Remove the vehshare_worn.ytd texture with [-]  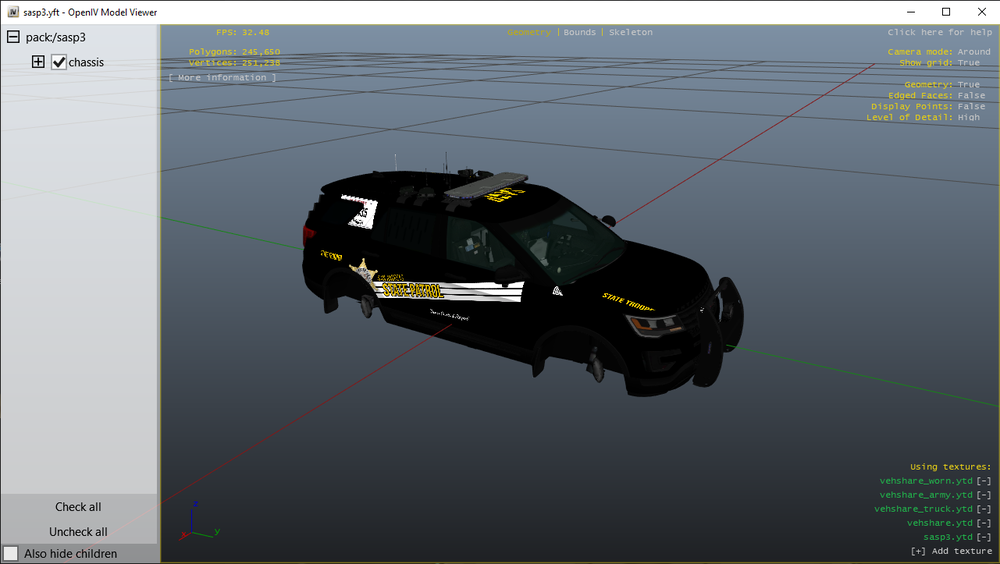984,481
